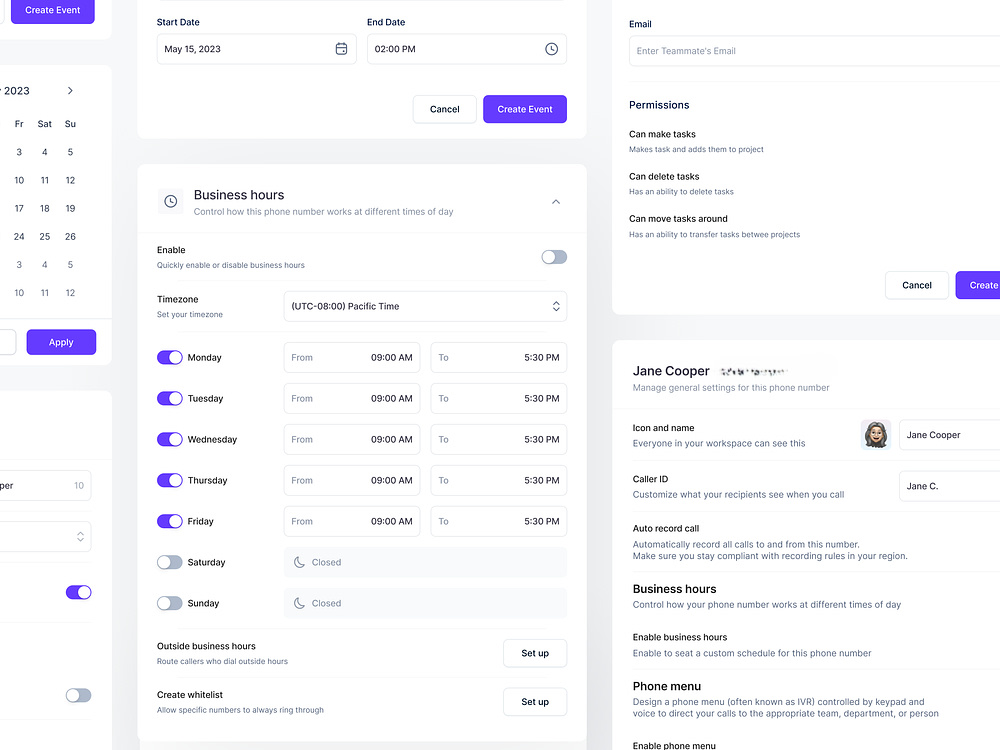This screenshot has width=1000, height=750.
Task: Disable the Thursday toggle
Action: pos(170,480)
